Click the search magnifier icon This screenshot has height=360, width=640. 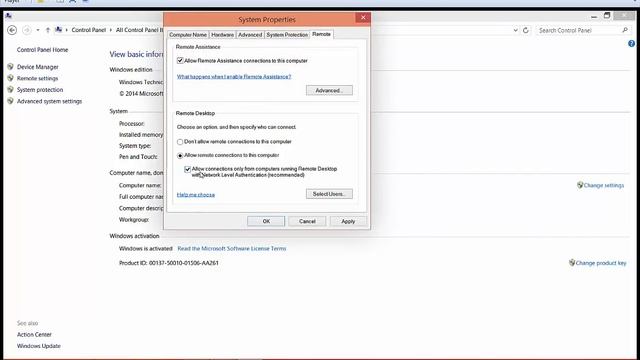[625, 30]
